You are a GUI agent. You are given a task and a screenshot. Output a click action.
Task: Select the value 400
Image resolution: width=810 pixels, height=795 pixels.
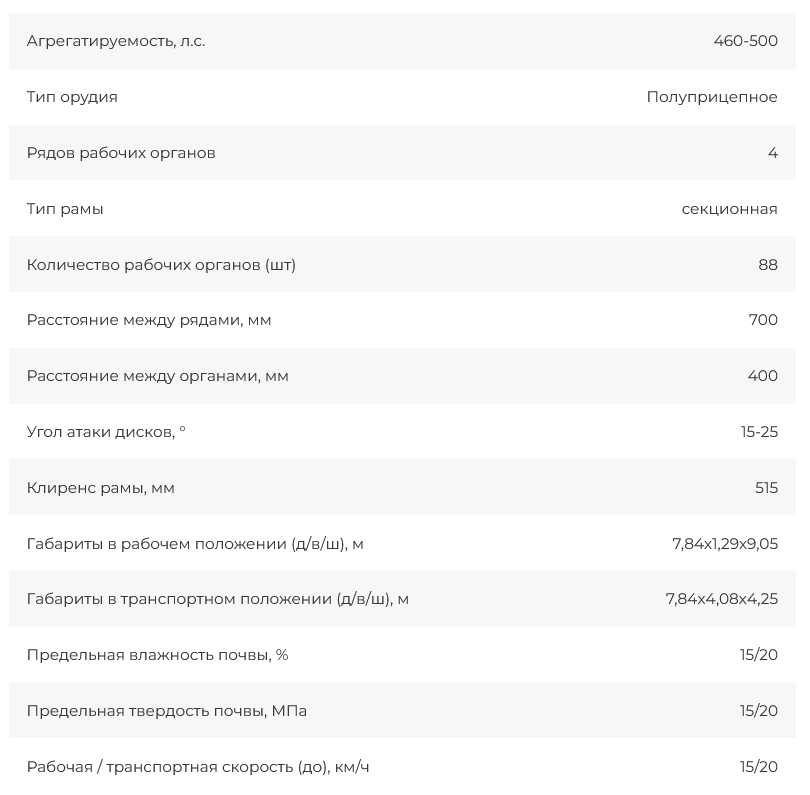tap(762, 376)
